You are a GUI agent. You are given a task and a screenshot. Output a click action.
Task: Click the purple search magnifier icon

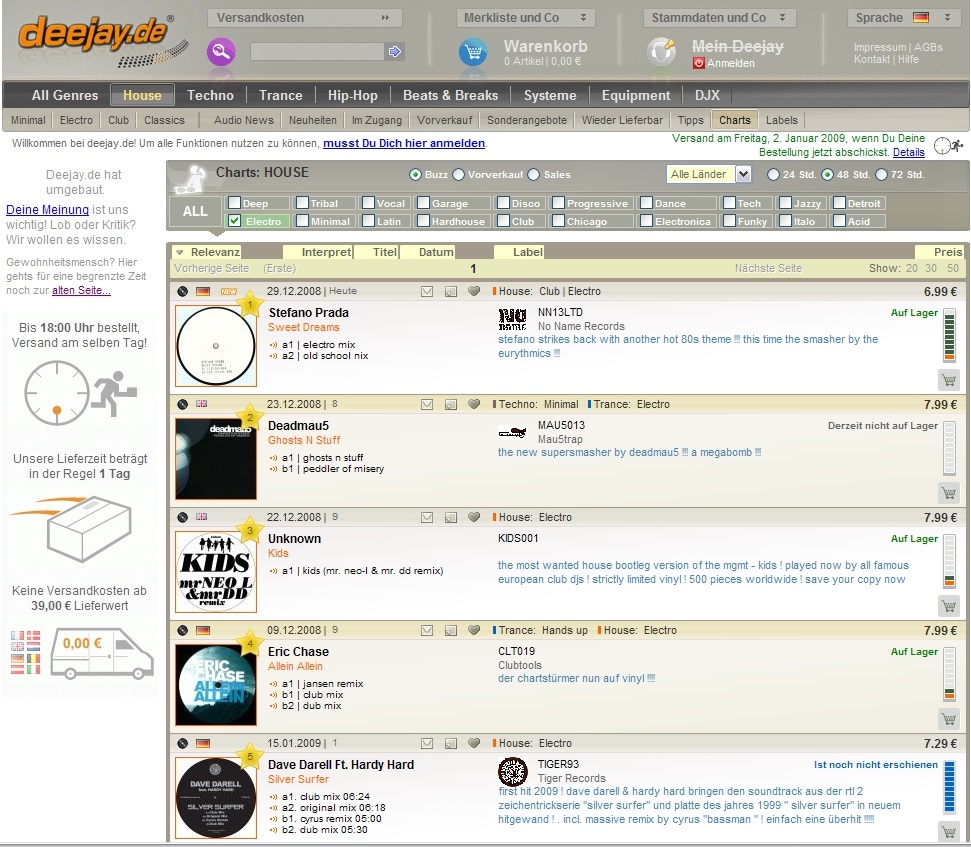[221, 51]
